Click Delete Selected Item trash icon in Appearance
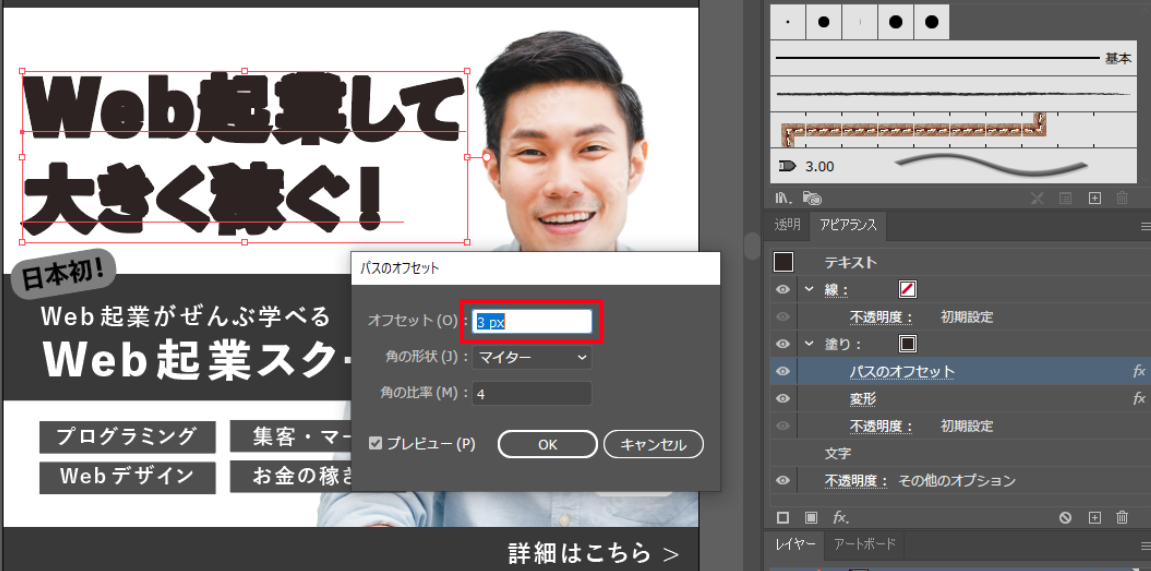The image size is (1151, 571). tap(1122, 517)
